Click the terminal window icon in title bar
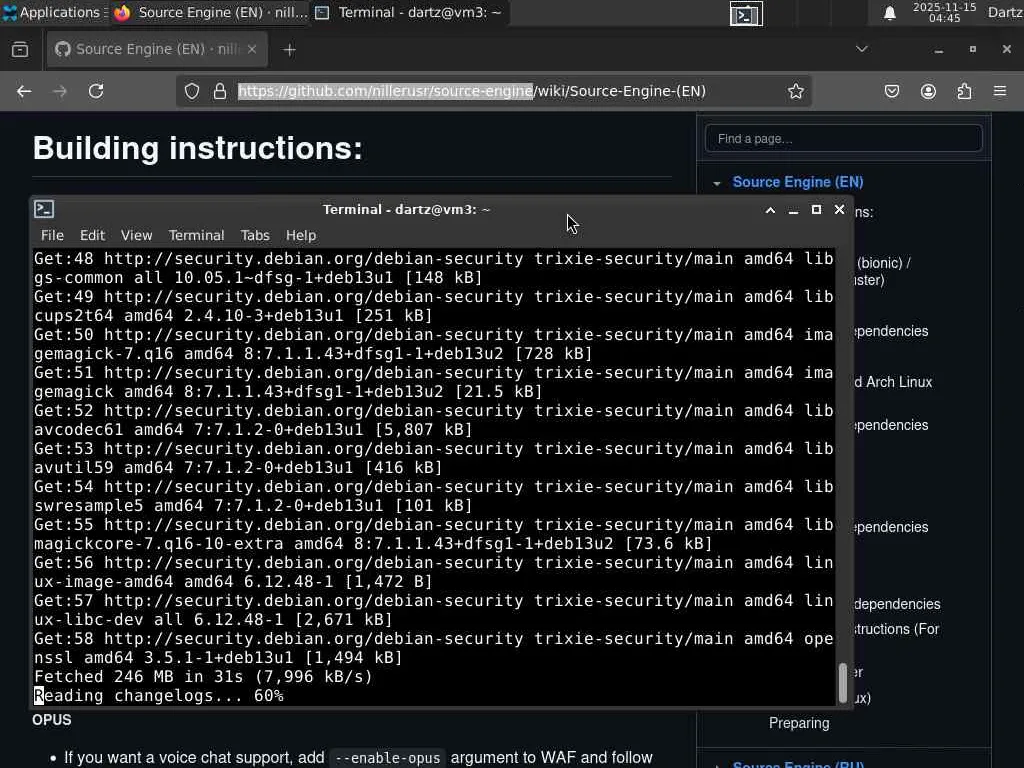Screen dimensions: 1024x768 [44, 209]
